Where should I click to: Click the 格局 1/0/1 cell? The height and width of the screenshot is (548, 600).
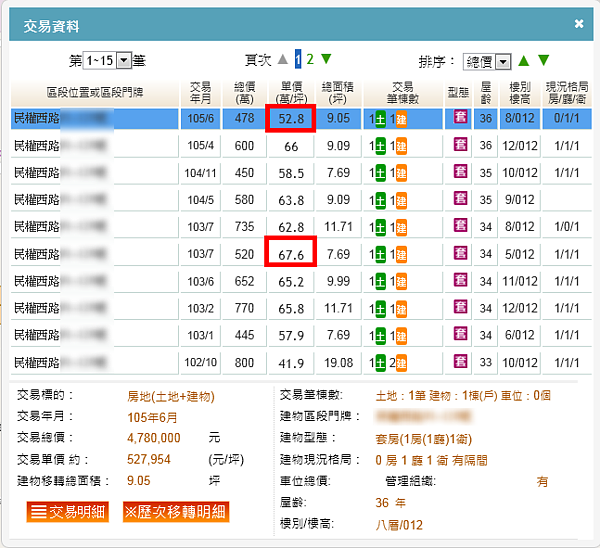click(567, 227)
